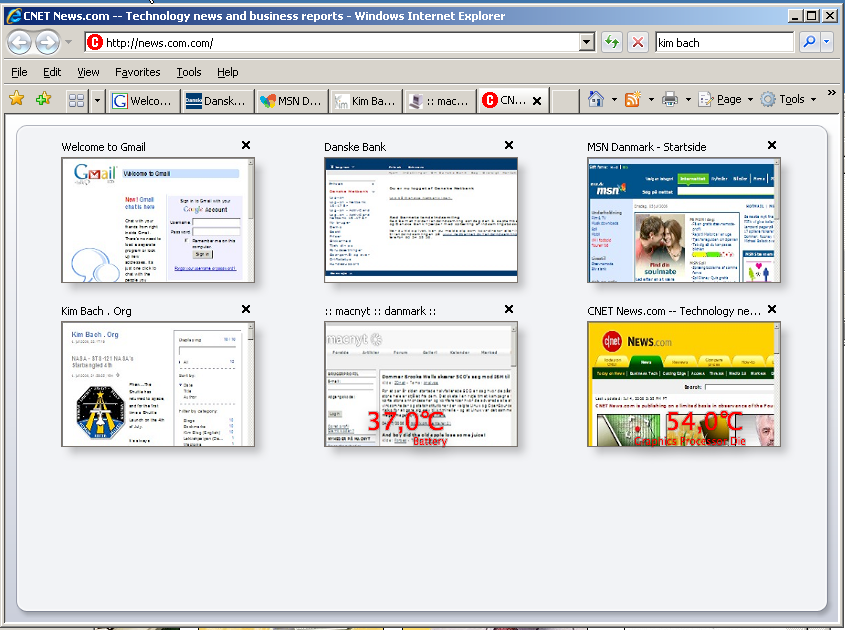
Task: Click the Home icon in command bar
Action: tap(595, 99)
